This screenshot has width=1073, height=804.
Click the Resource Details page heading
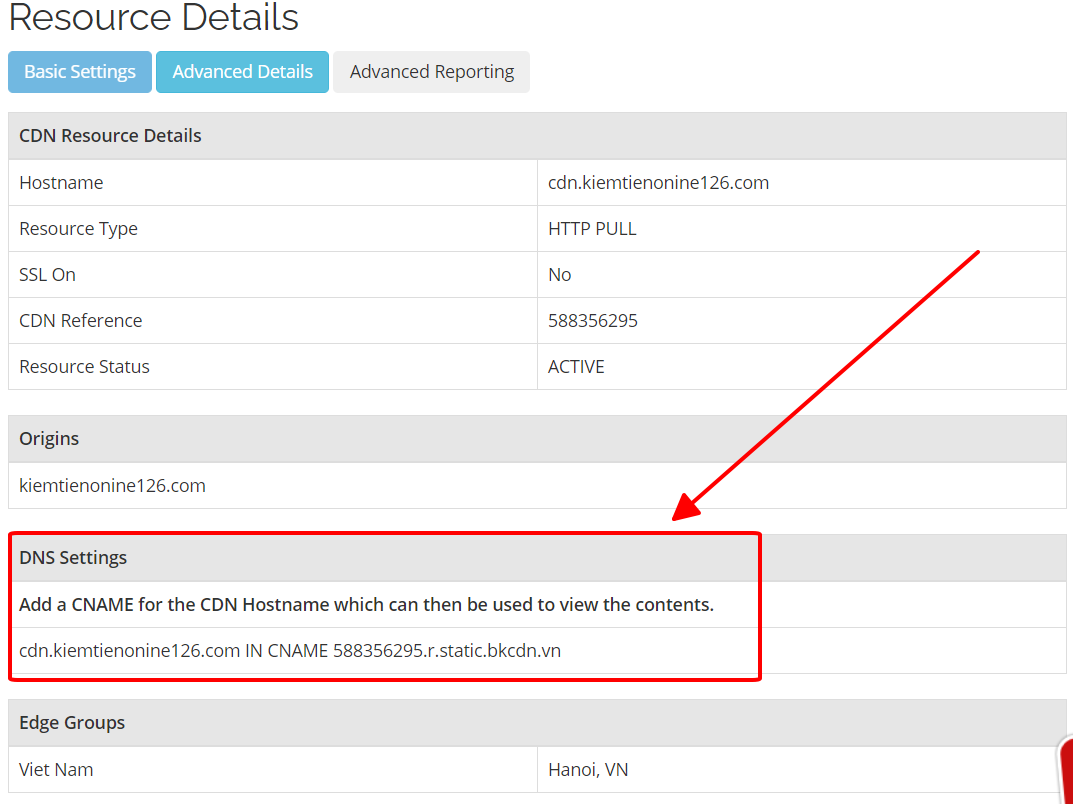pyautogui.click(x=153, y=17)
